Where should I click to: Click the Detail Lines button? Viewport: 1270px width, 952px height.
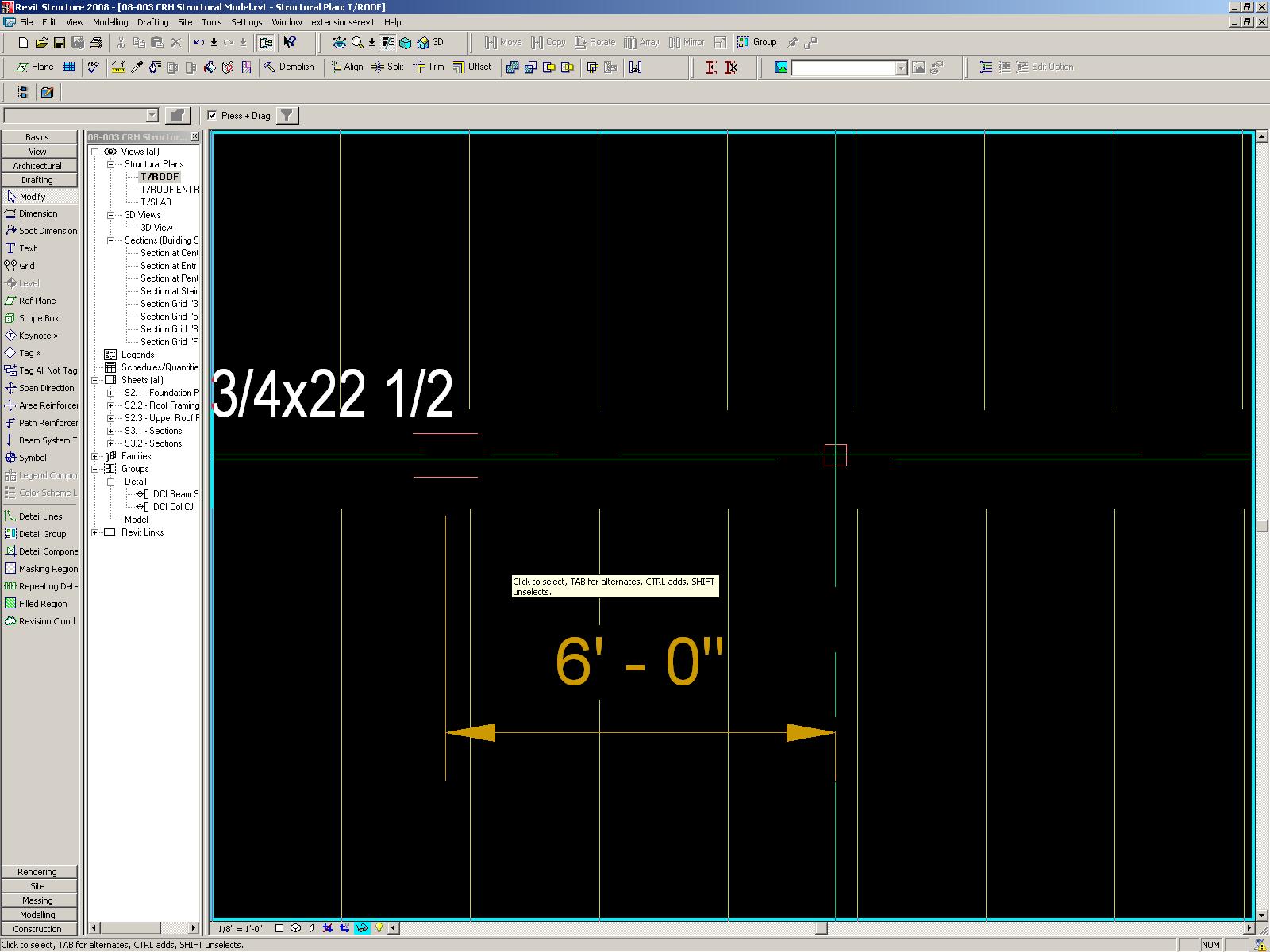click(x=40, y=516)
